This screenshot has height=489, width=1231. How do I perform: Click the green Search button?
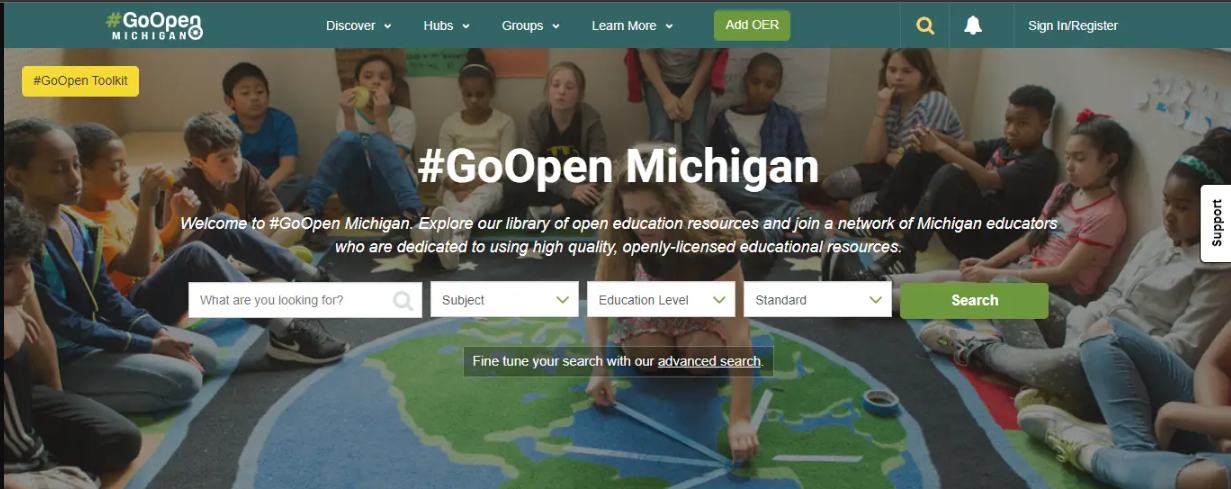[974, 300]
